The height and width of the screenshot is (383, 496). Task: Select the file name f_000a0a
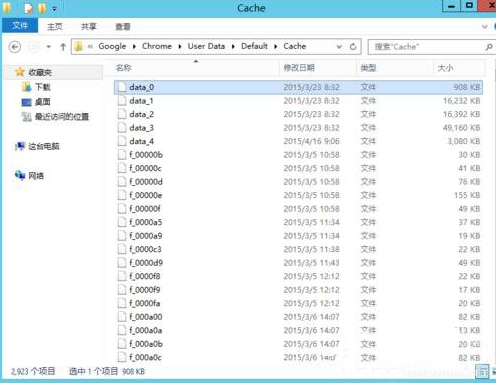point(146,330)
